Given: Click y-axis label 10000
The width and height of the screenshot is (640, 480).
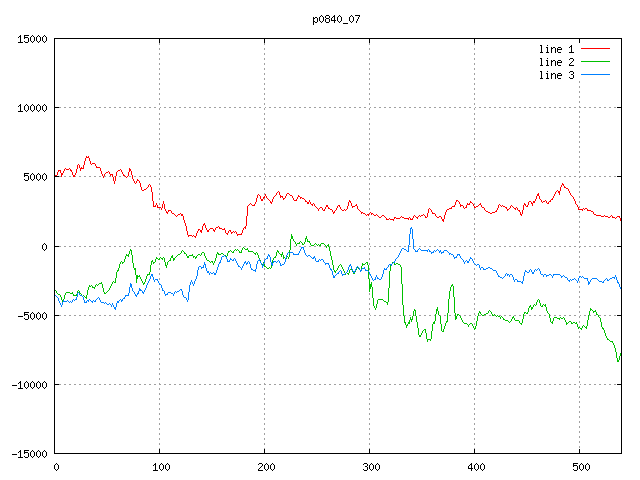Looking at the screenshot, I should coord(32,108).
